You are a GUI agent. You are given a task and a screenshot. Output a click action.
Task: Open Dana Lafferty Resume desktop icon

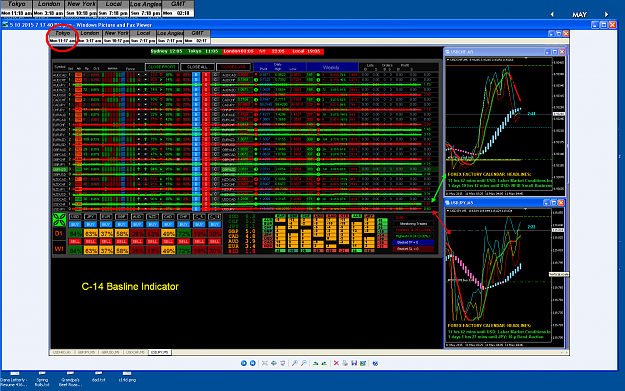pos(14,379)
